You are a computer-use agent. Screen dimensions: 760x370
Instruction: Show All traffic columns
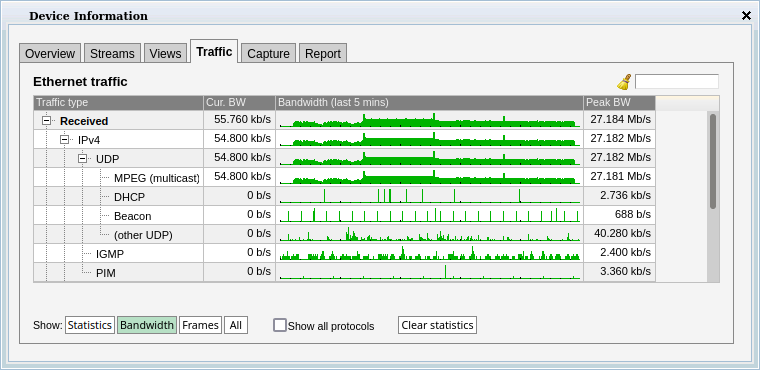pos(236,325)
